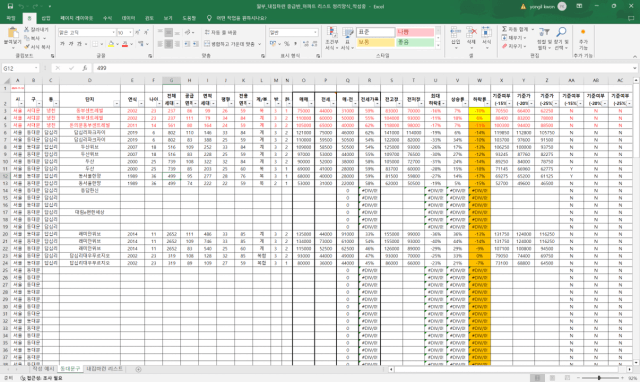Toggle wrap text (자동 줄 바꿈)
Image resolution: width=640 pixels, height=382 pixels.
(x=220, y=32)
